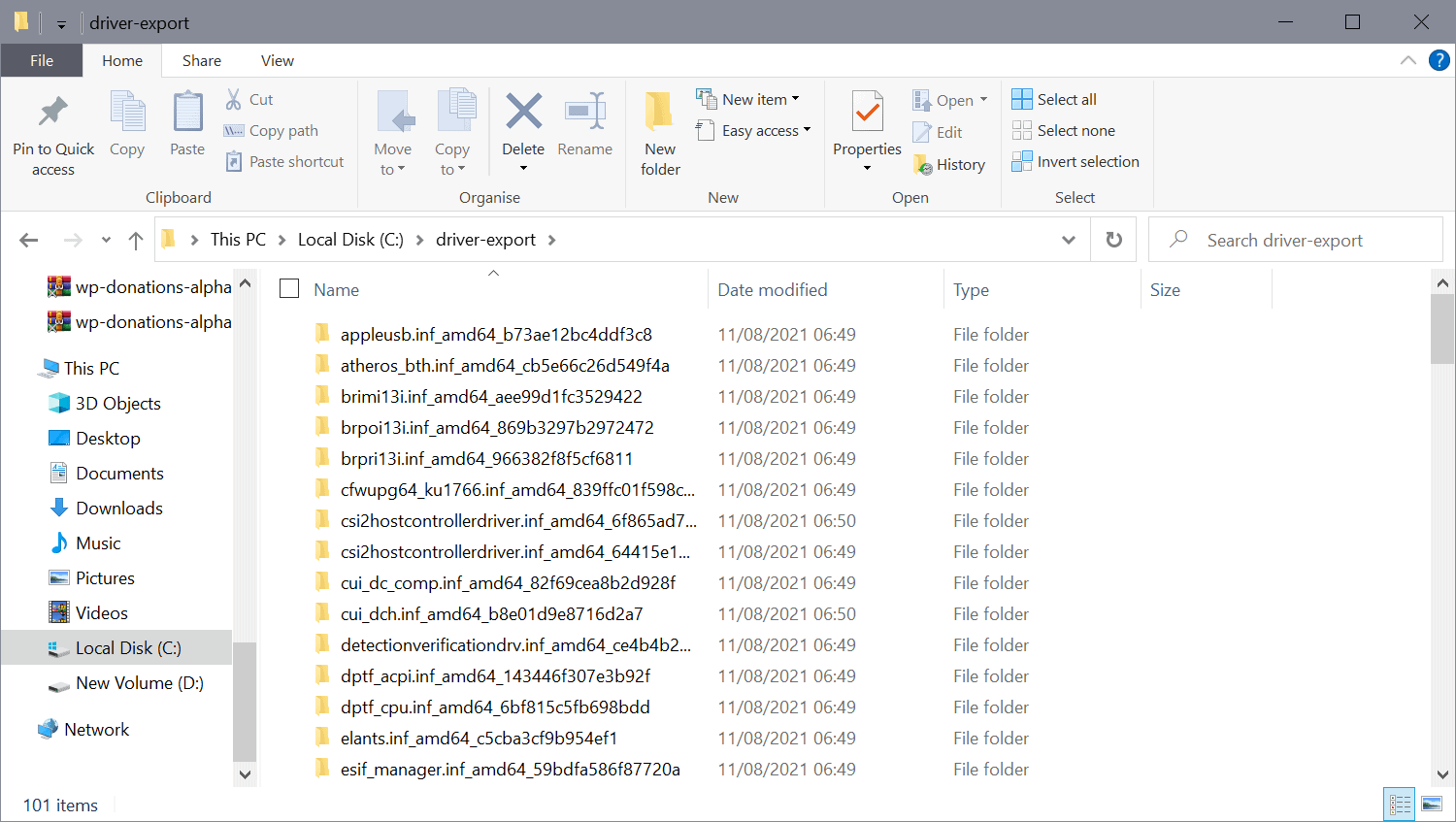1456x822 pixels.
Task: Click the Paste icon
Action: (x=186, y=121)
